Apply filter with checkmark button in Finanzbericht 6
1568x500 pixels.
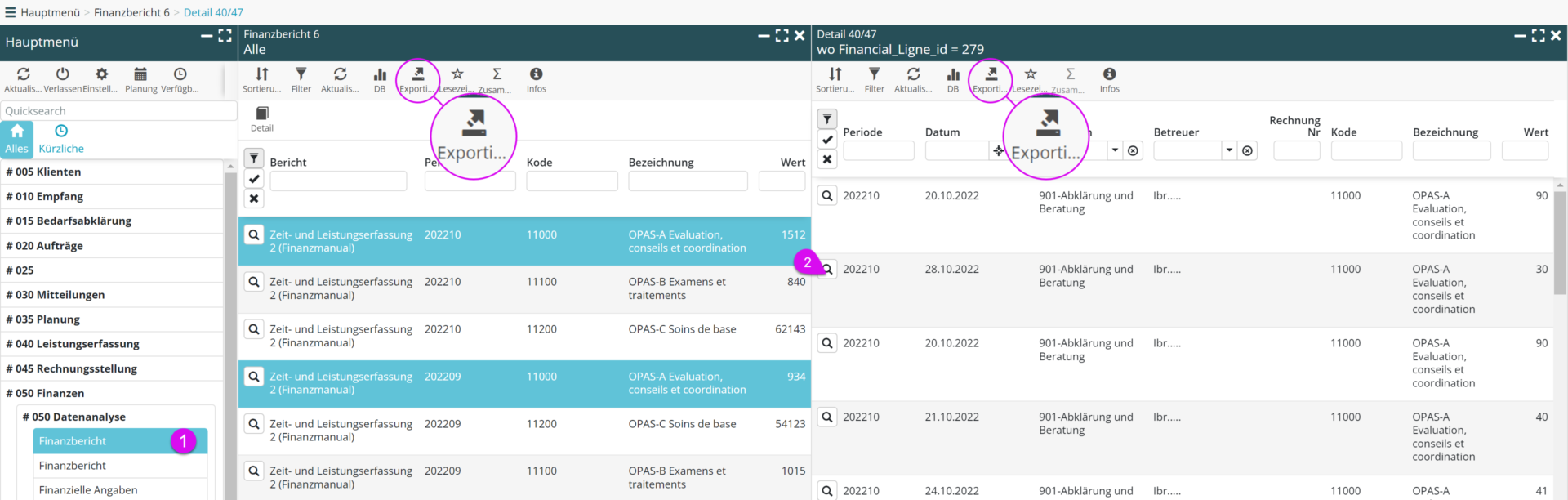coord(254,179)
